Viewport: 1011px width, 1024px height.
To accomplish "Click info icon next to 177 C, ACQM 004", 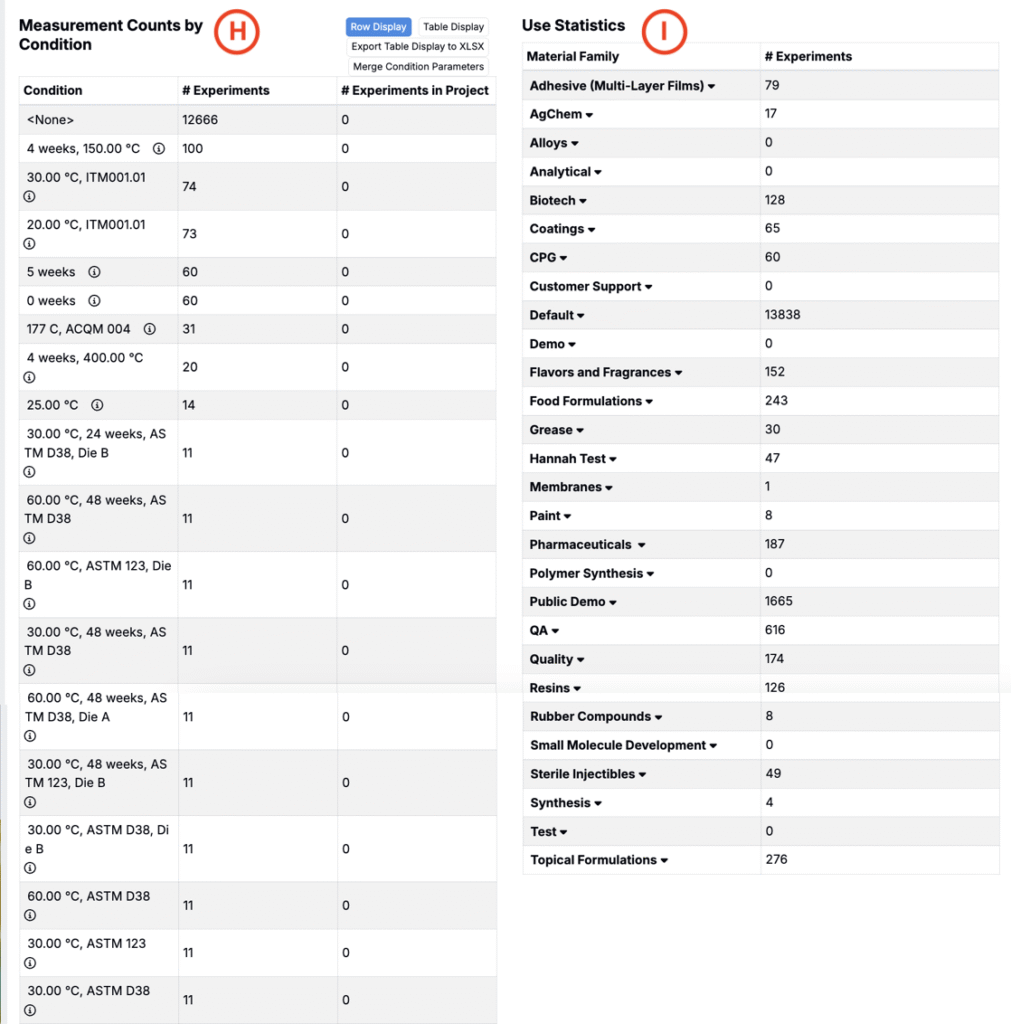I will (150, 329).
